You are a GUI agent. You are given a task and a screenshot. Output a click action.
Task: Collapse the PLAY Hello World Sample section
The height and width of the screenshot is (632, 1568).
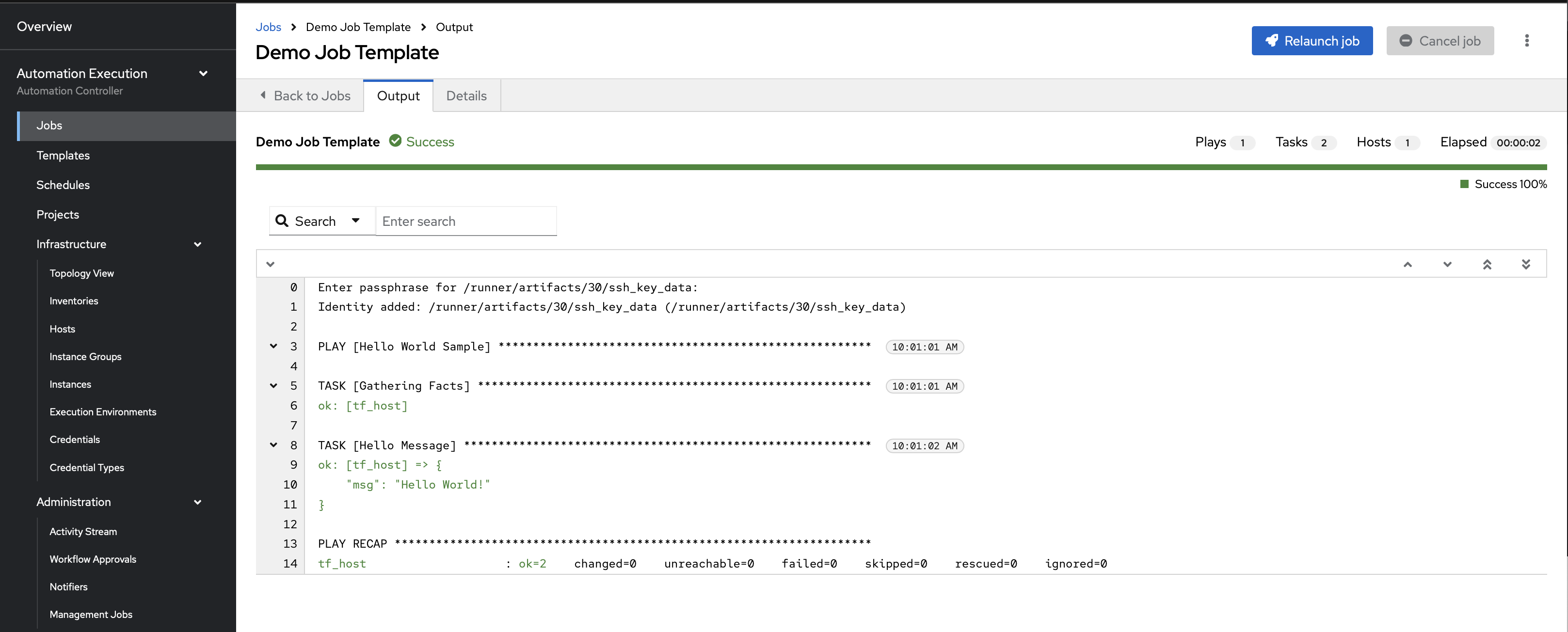(273, 346)
